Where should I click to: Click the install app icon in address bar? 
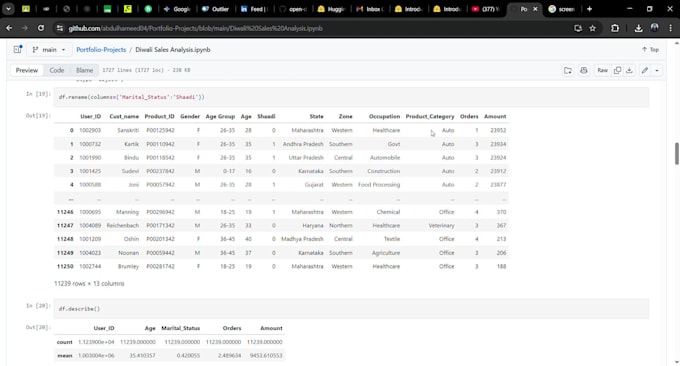click(x=578, y=28)
